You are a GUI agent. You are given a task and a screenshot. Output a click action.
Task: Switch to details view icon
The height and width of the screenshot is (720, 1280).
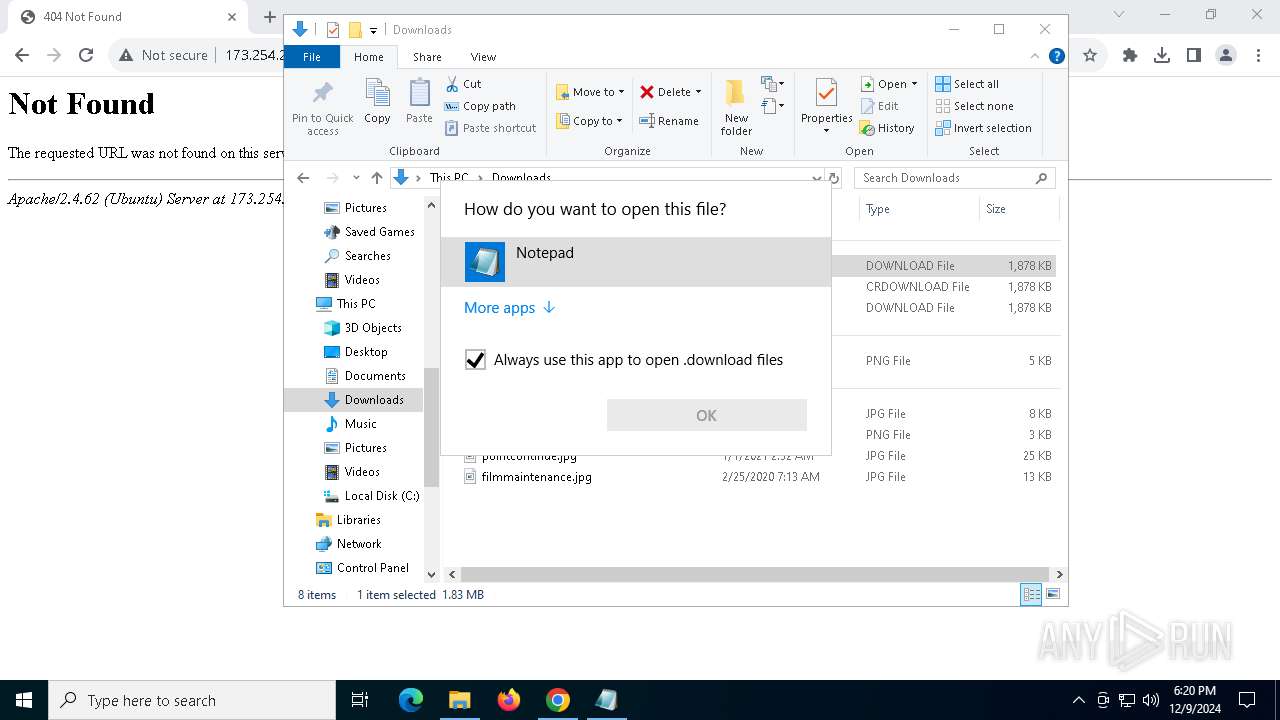(x=1030, y=595)
